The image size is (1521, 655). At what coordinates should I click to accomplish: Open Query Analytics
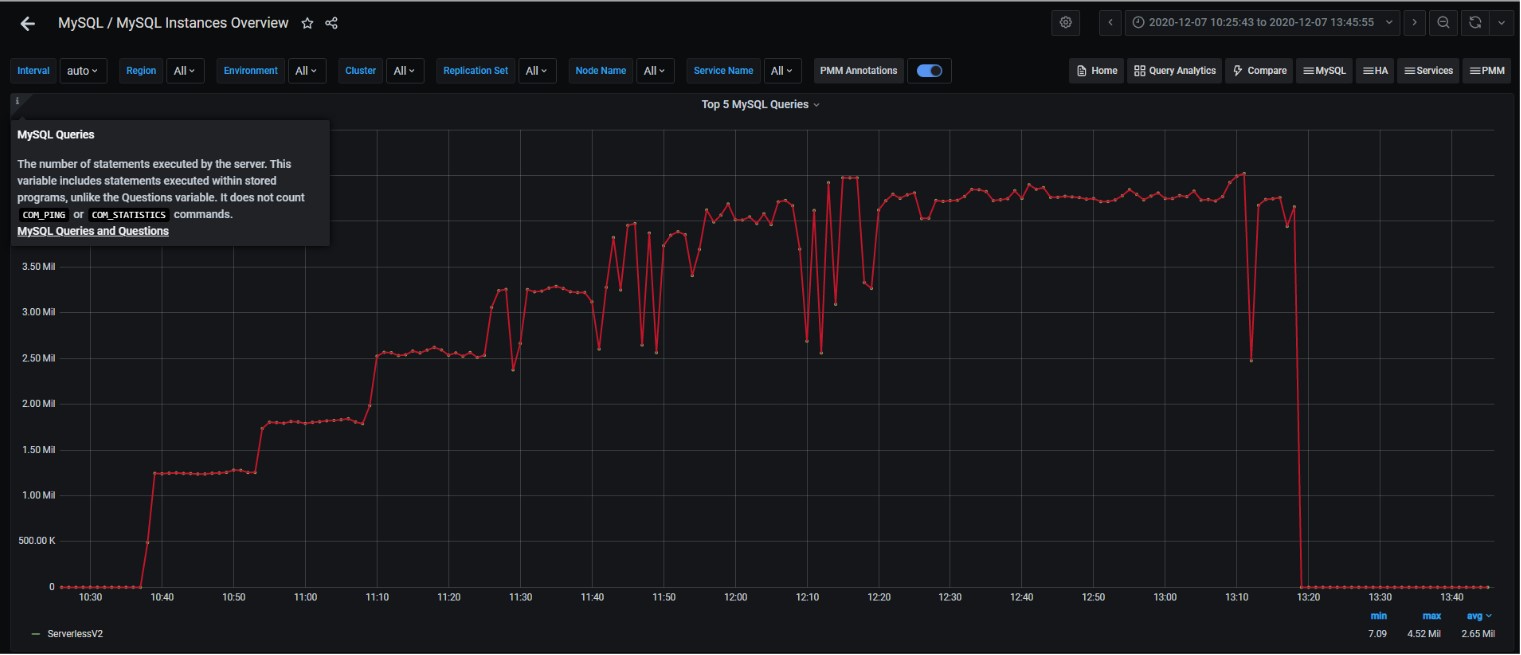pos(1175,71)
